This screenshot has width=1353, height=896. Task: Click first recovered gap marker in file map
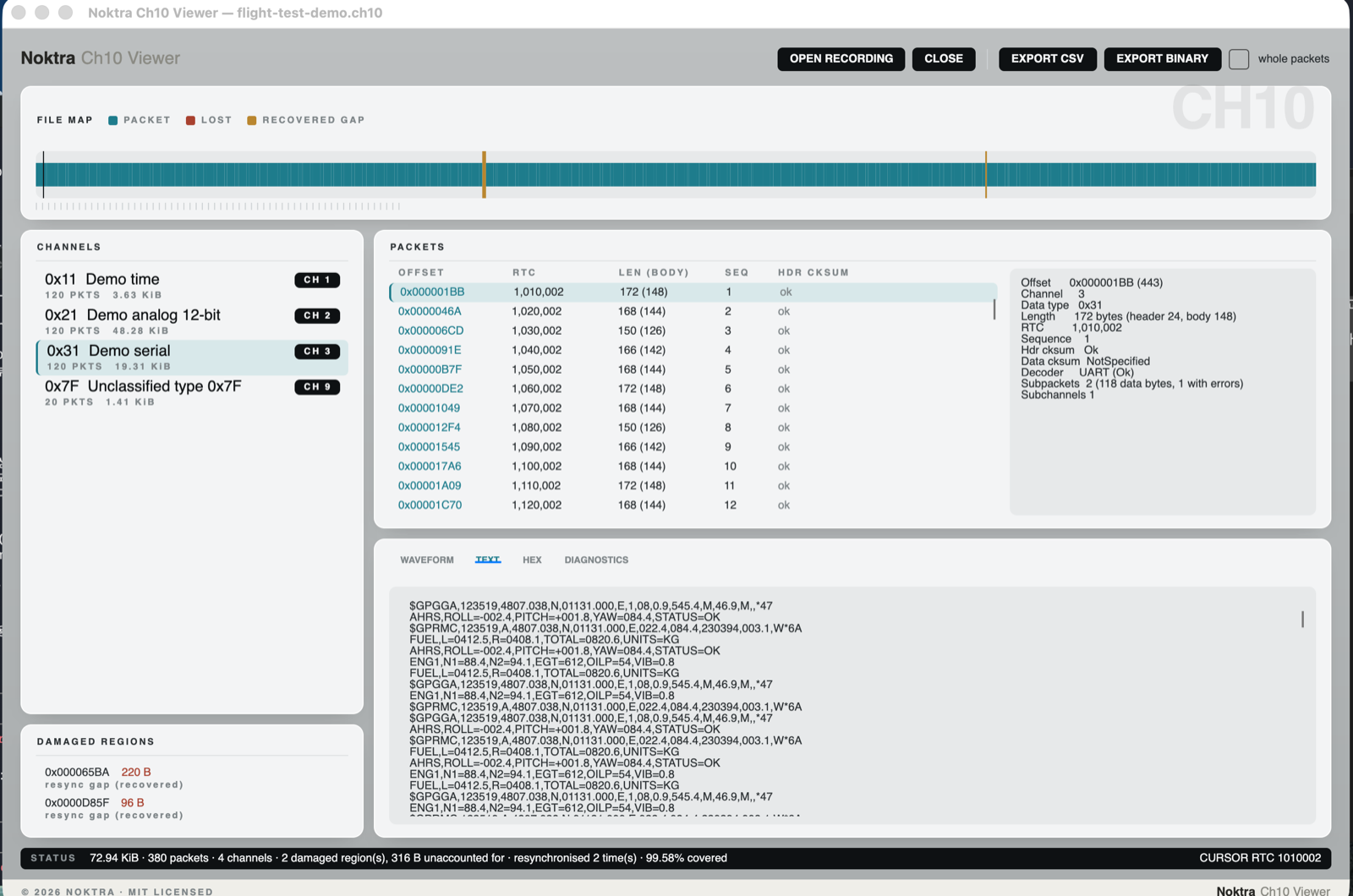point(484,175)
